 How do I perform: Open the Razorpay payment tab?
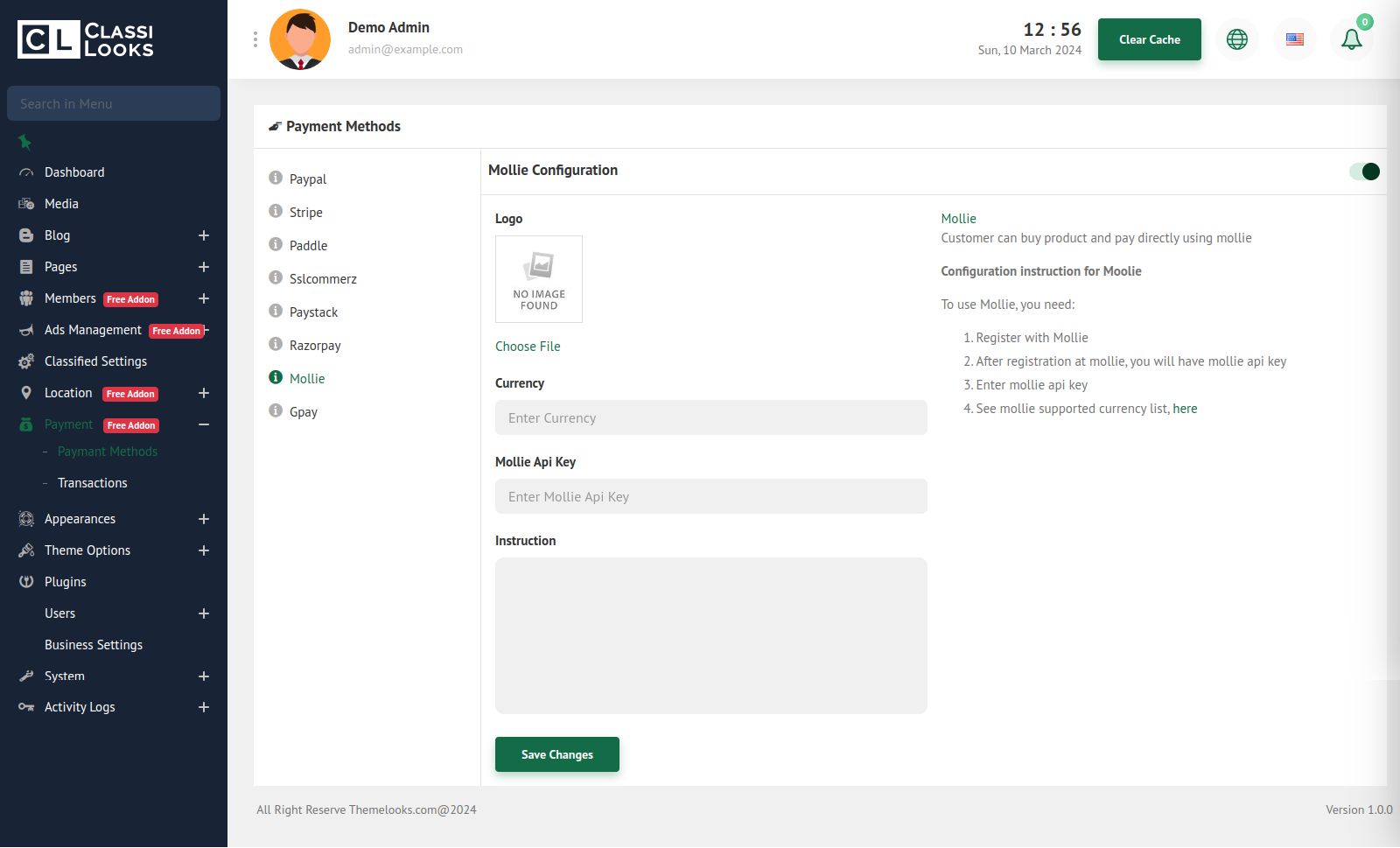315,346
